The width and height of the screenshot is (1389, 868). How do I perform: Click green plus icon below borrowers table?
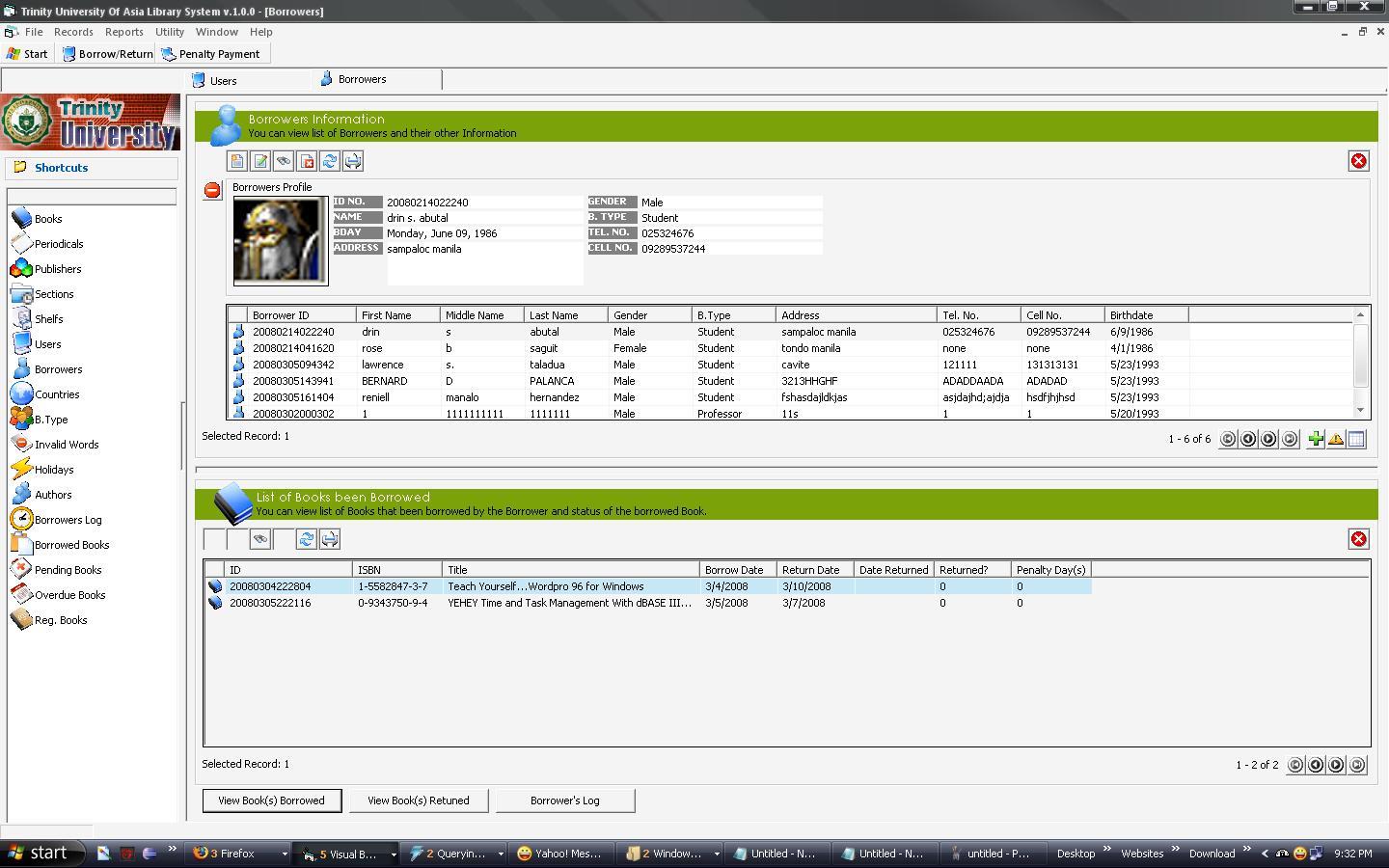pos(1316,439)
